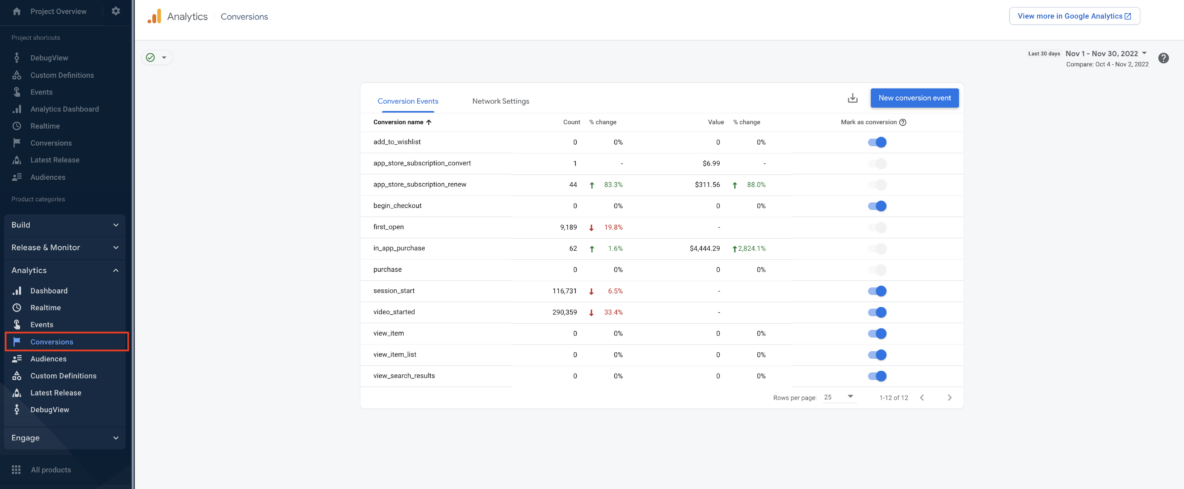
Task: Click the project settings gear icon
Action: [x=115, y=11]
